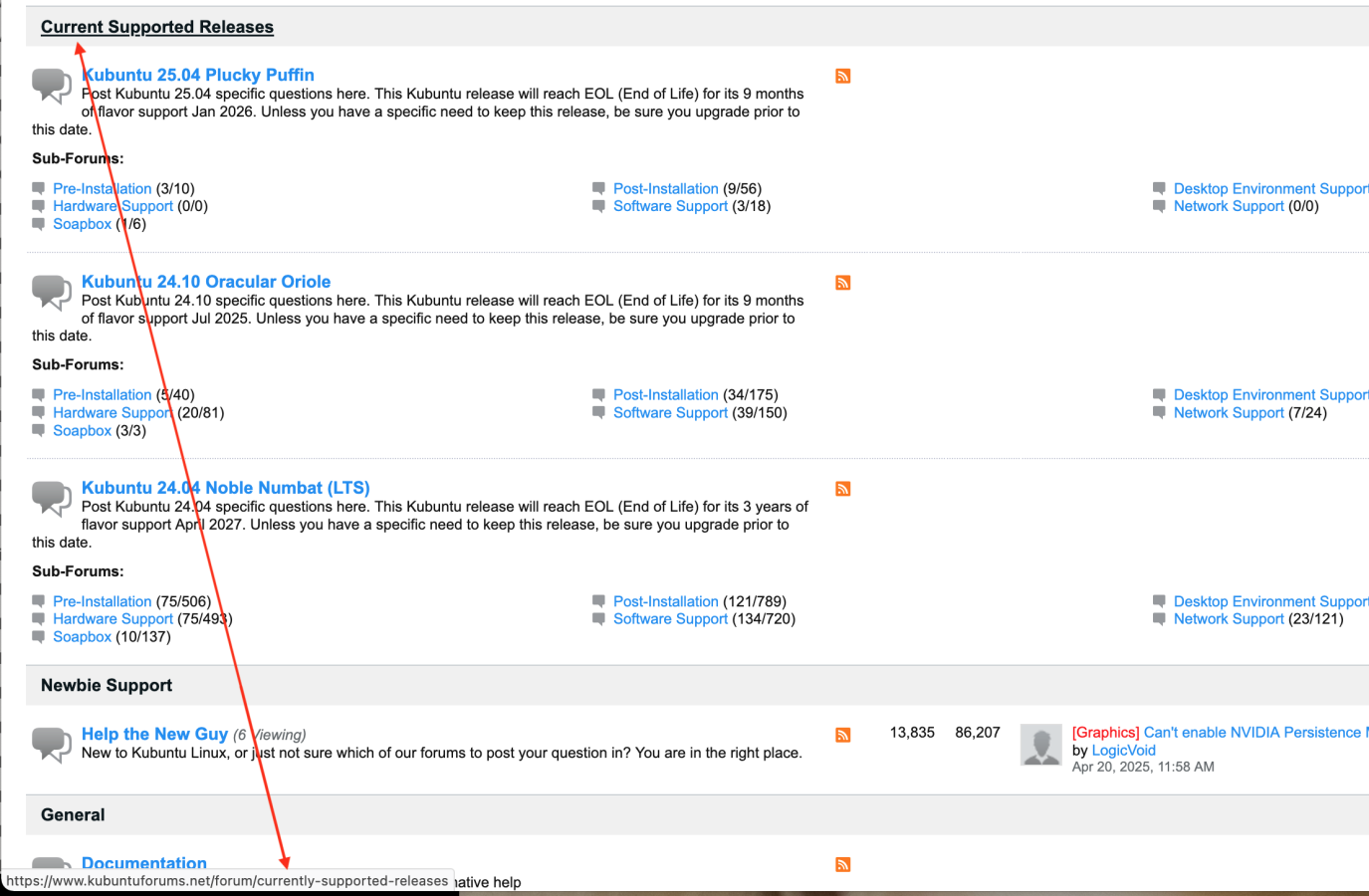Click small icon beside 24.10 Pre-Installation
The height and width of the screenshot is (896, 1369).
(x=39, y=395)
